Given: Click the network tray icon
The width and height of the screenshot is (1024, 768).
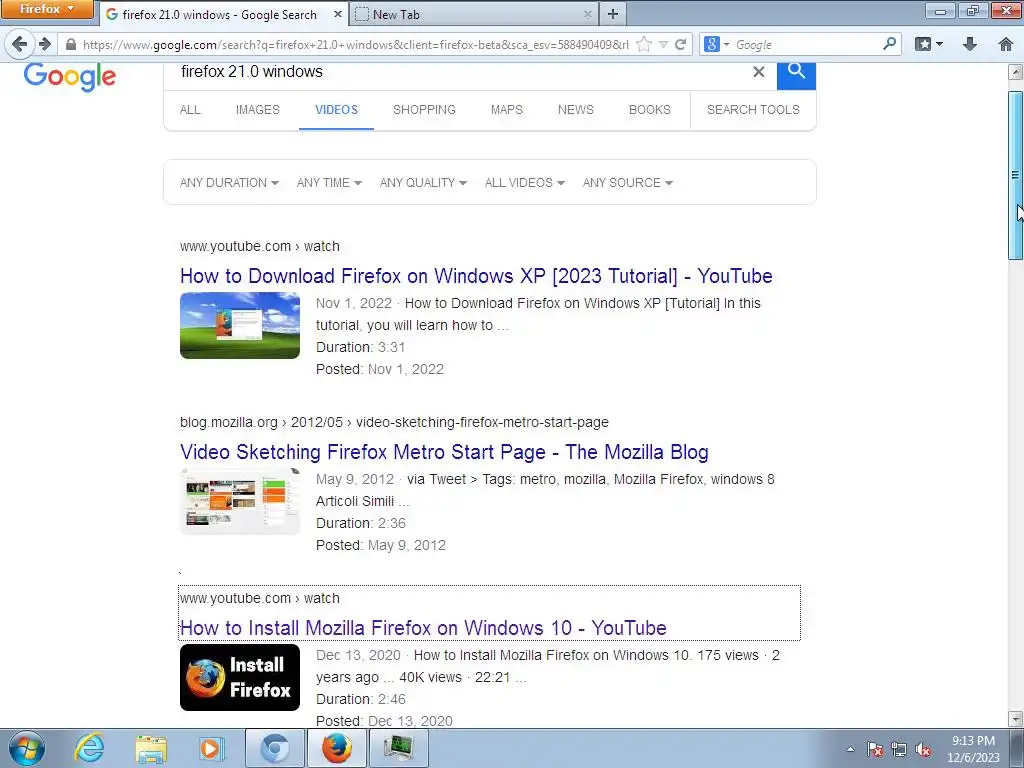Looking at the screenshot, I should tap(899, 749).
